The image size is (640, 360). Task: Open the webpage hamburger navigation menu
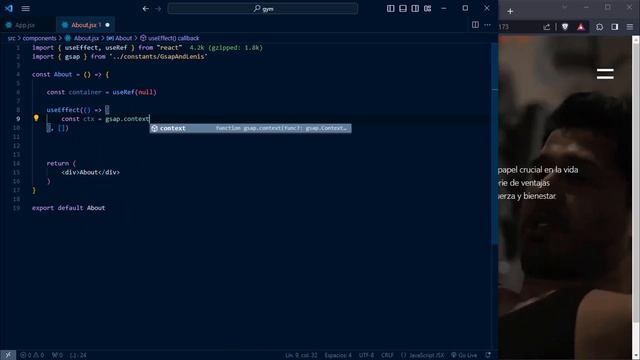click(x=605, y=74)
